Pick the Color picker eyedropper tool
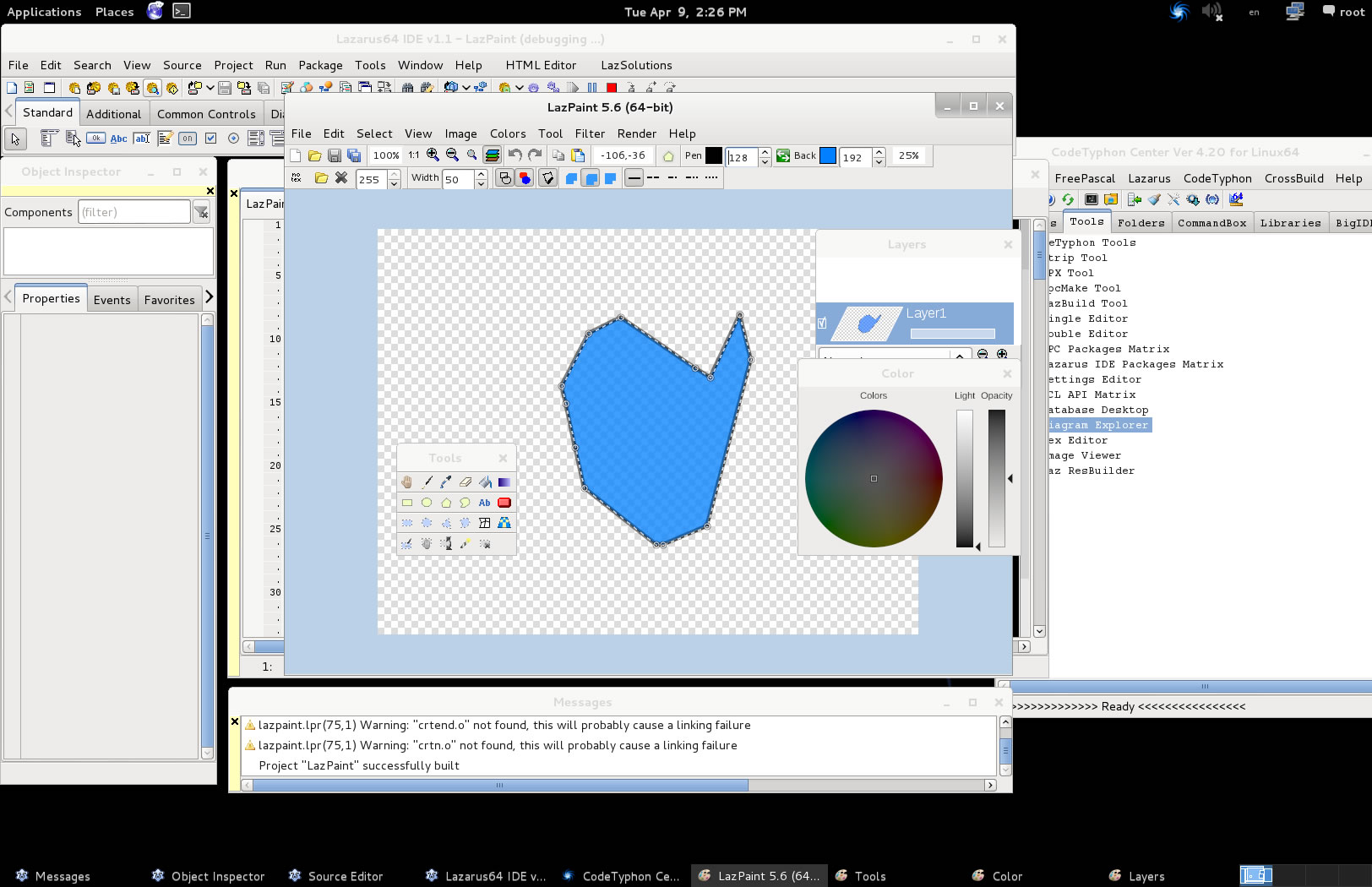The image size is (1372, 887). tap(446, 482)
